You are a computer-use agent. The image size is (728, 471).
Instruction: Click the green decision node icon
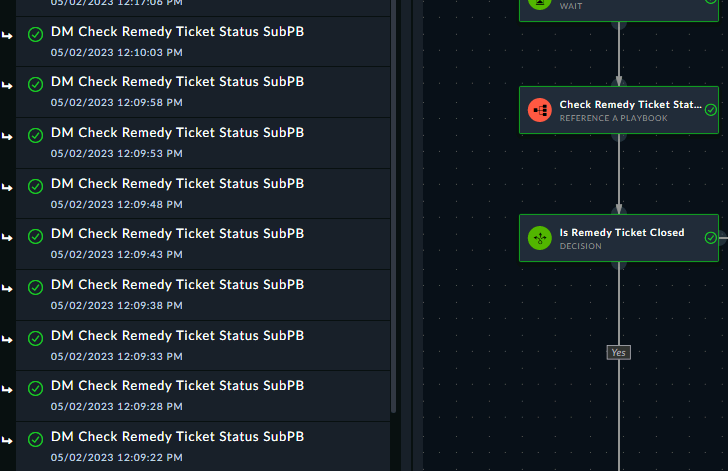[540, 238]
